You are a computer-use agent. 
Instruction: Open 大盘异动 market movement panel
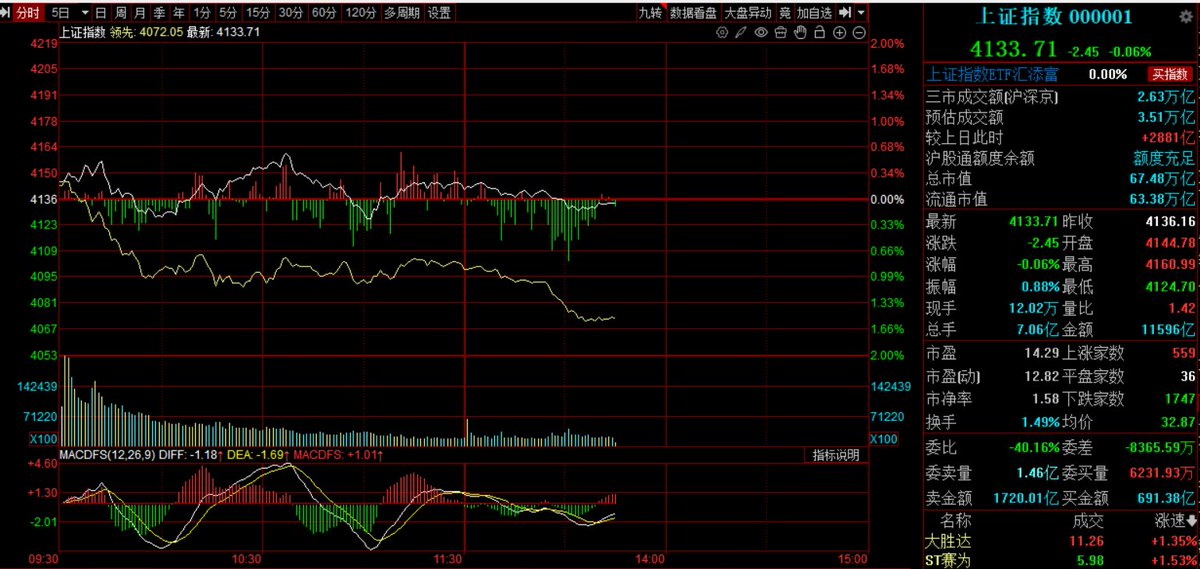tap(747, 13)
